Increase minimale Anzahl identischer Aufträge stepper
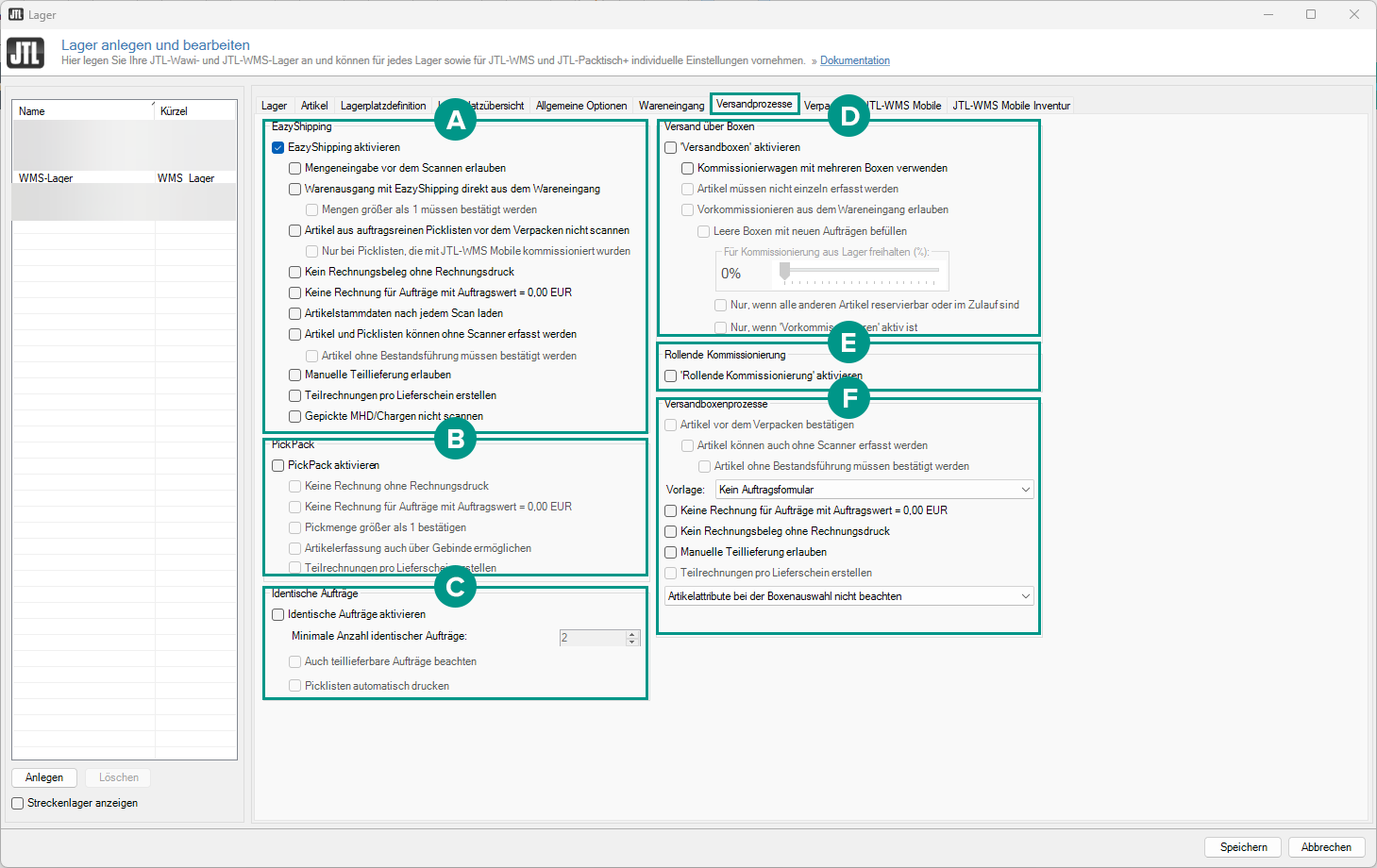 pyautogui.click(x=632, y=634)
